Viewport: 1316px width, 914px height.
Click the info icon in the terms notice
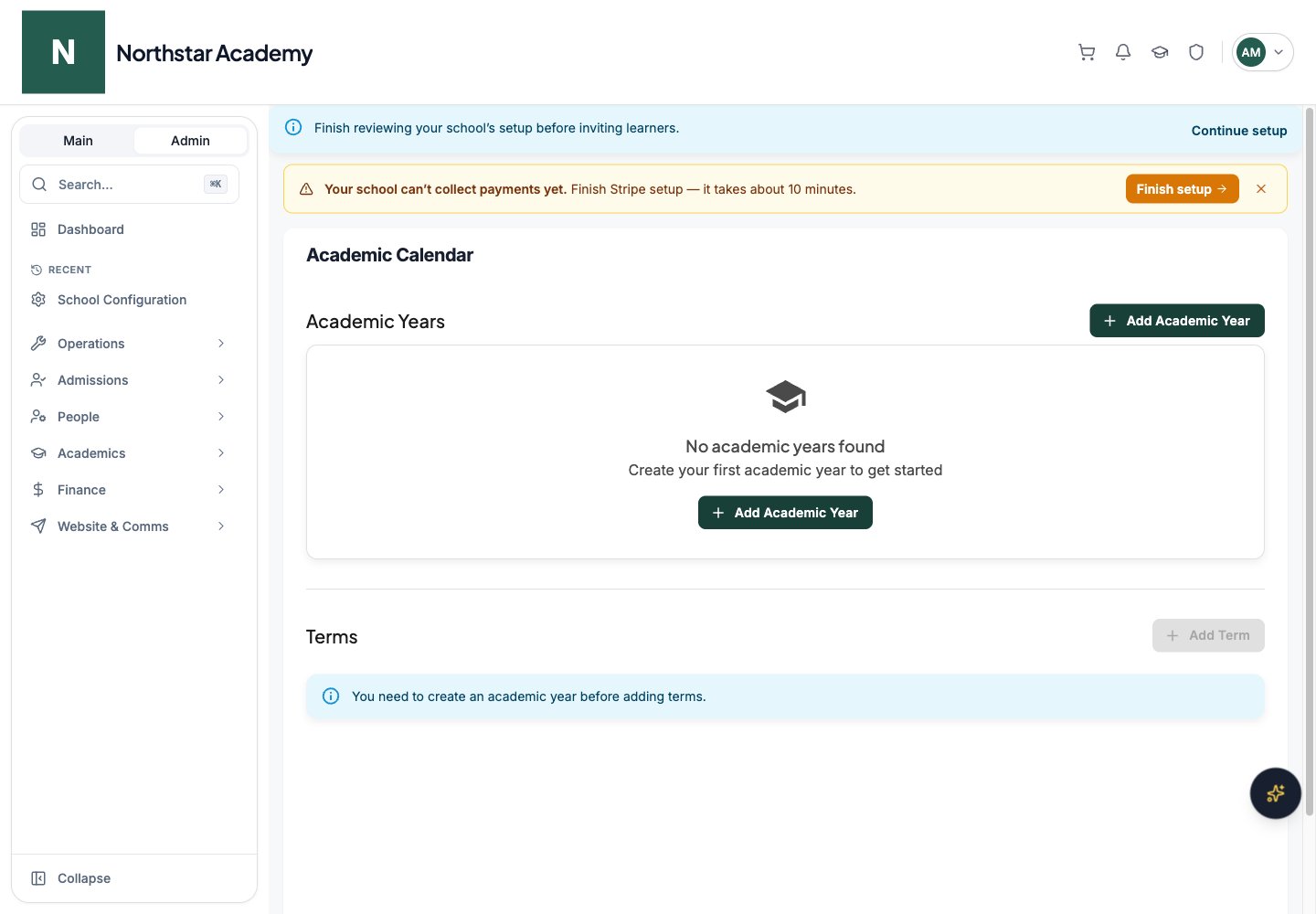[331, 696]
